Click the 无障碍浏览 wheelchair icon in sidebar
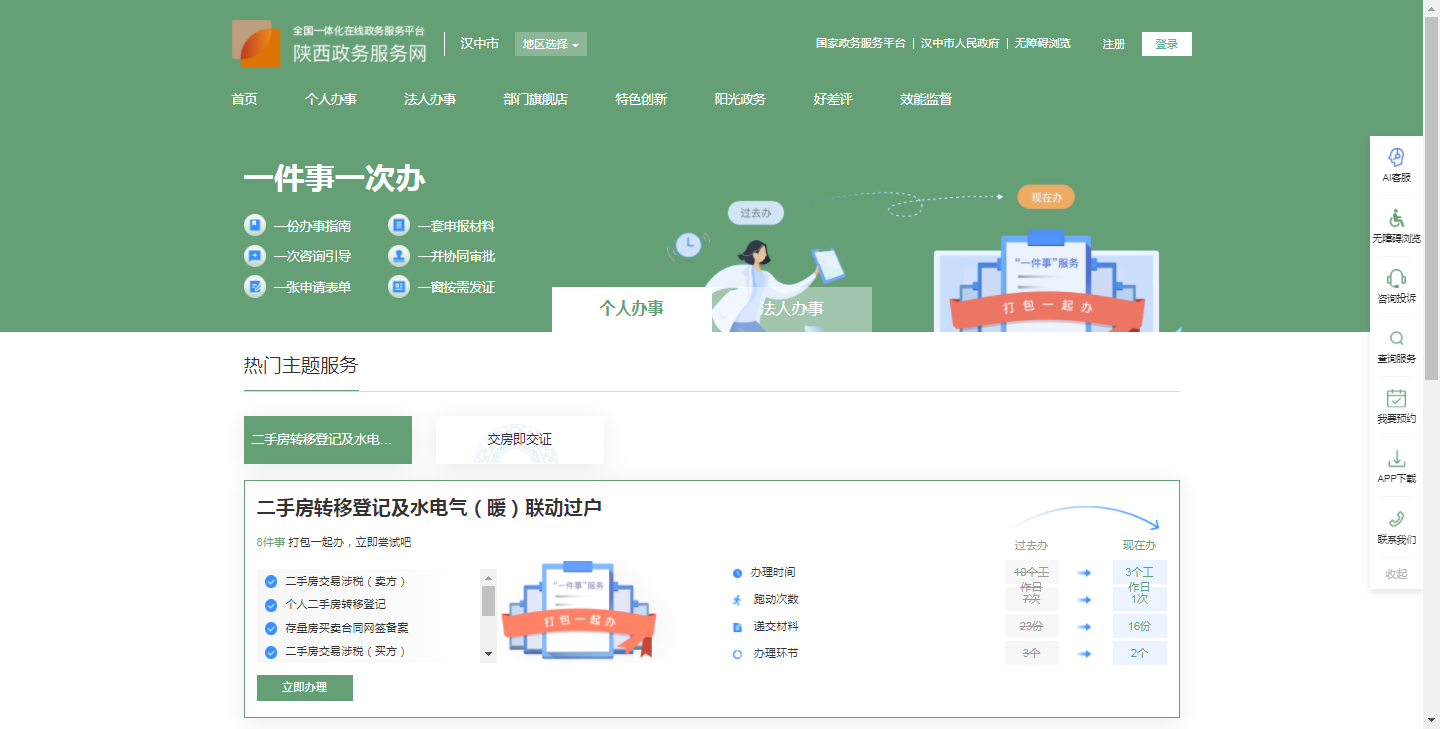Image resolution: width=1440 pixels, height=729 pixels. pos(1396,219)
